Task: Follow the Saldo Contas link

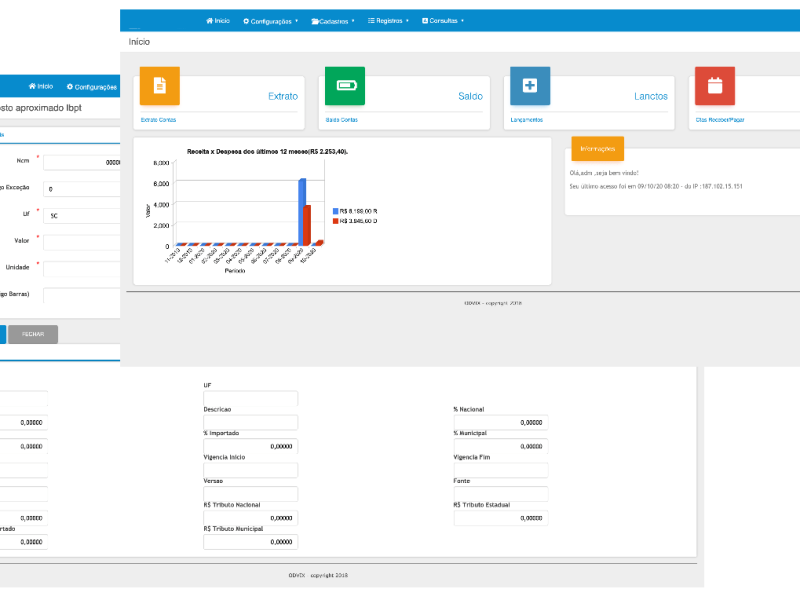Action: (342, 120)
